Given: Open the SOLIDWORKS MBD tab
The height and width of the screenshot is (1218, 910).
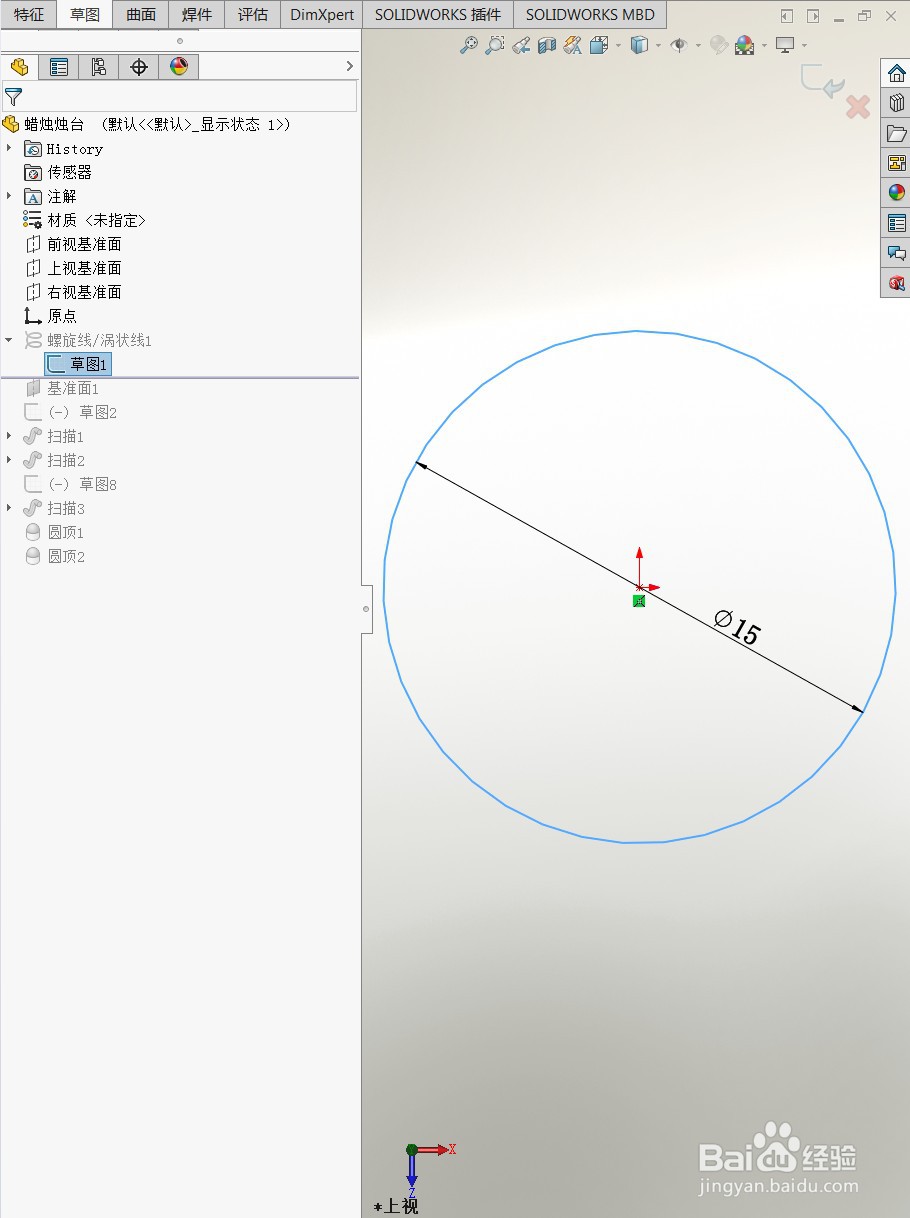Looking at the screenshot, I should (590, 15).
